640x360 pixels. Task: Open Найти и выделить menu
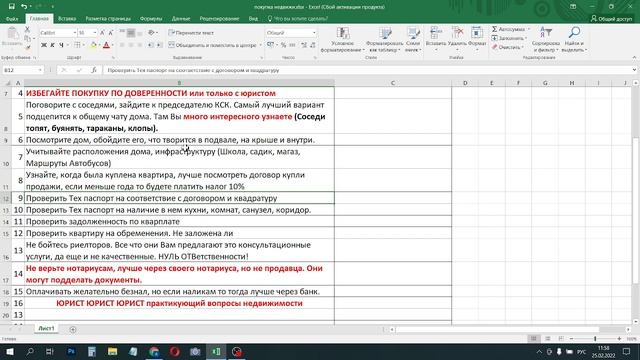[x=574, y=40]
